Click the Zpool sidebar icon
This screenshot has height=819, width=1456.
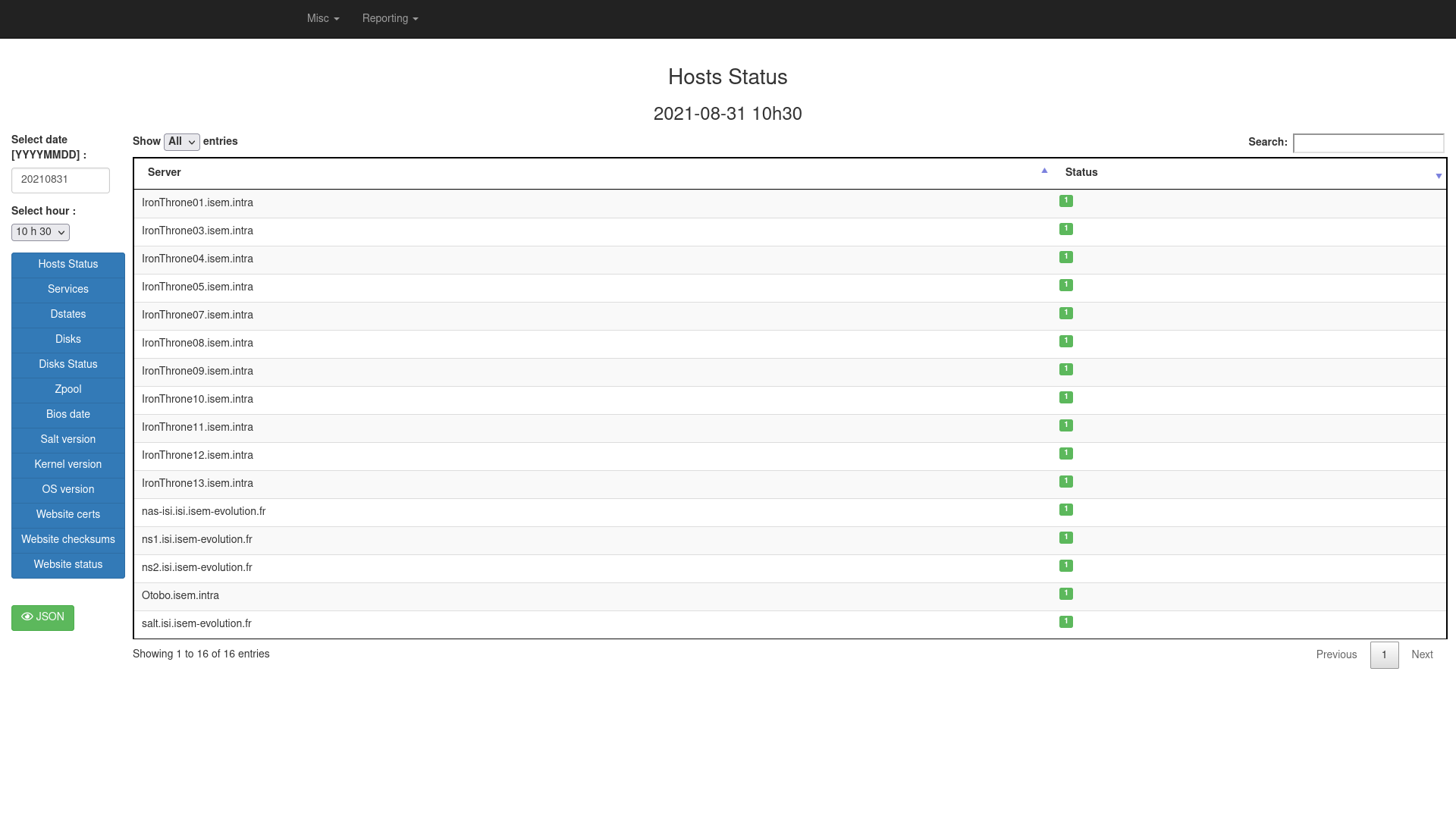click(x=68, y=389)
